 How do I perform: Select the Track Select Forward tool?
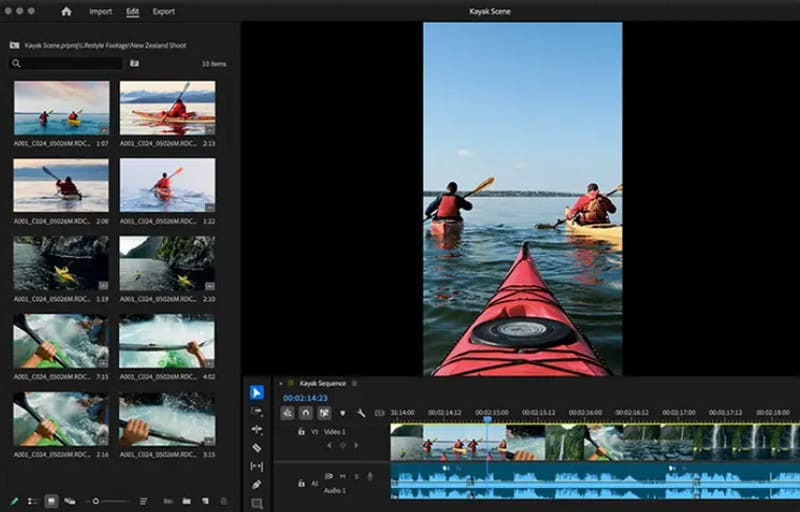pyautogui.click(x=257, y=411)
